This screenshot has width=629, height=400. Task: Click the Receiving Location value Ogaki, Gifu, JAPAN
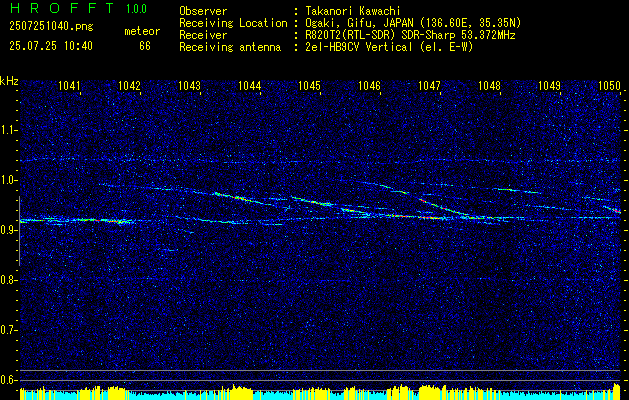[x=359, y=24]
